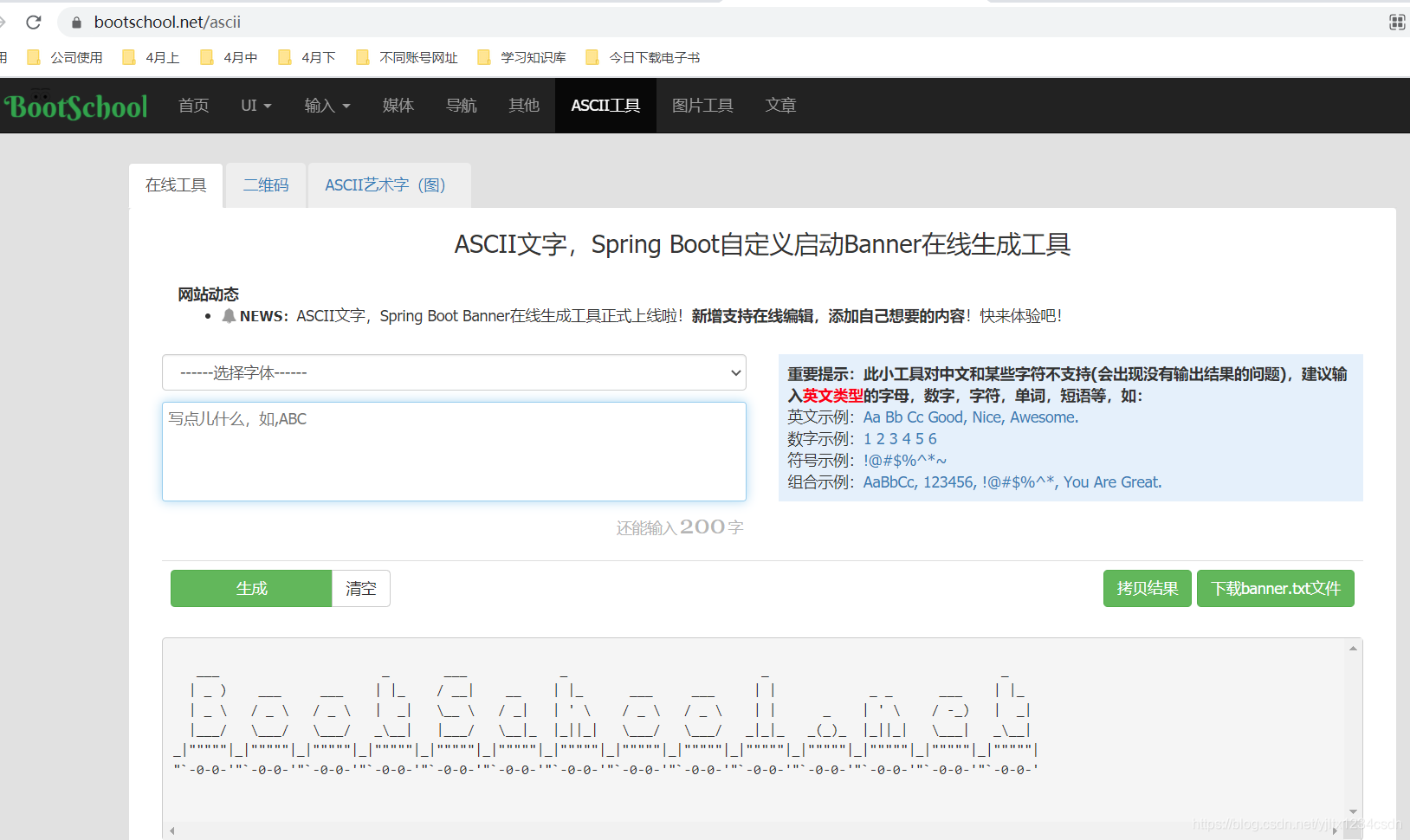Click the 拷贝结果 button
1410x840 pixels.
pos(1148,589)
